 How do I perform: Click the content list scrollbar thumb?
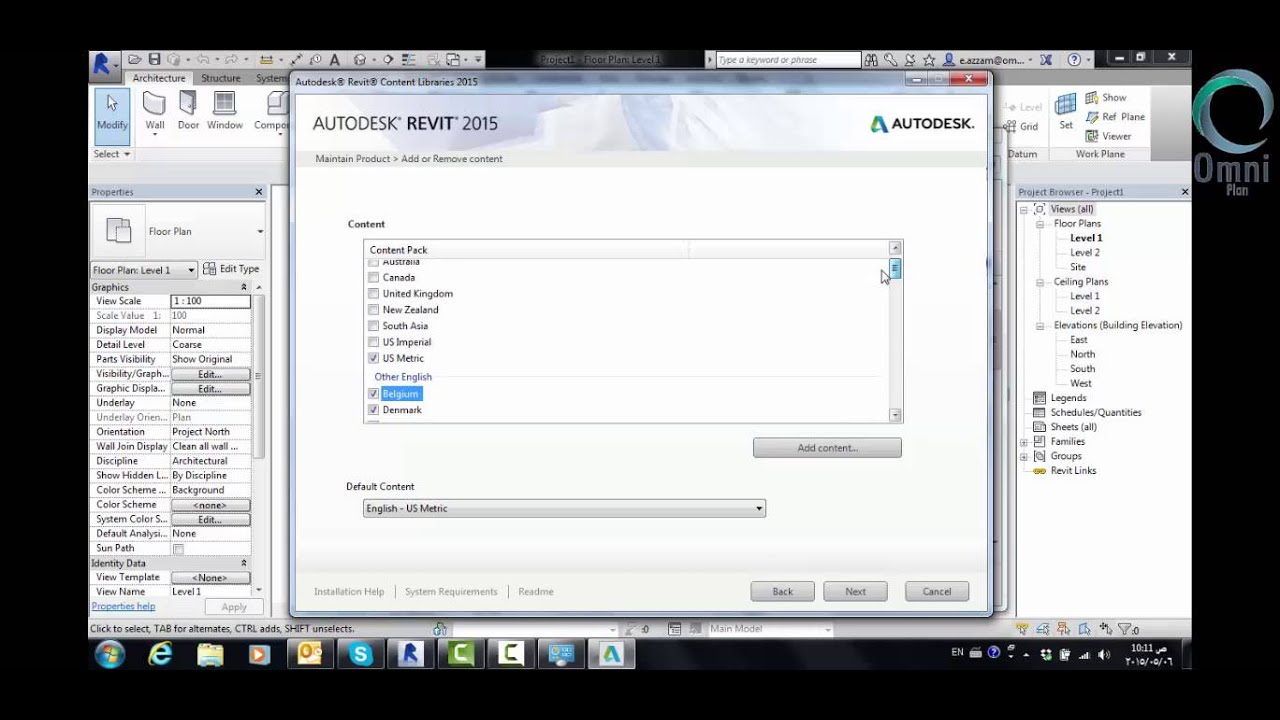click(895, 269)
